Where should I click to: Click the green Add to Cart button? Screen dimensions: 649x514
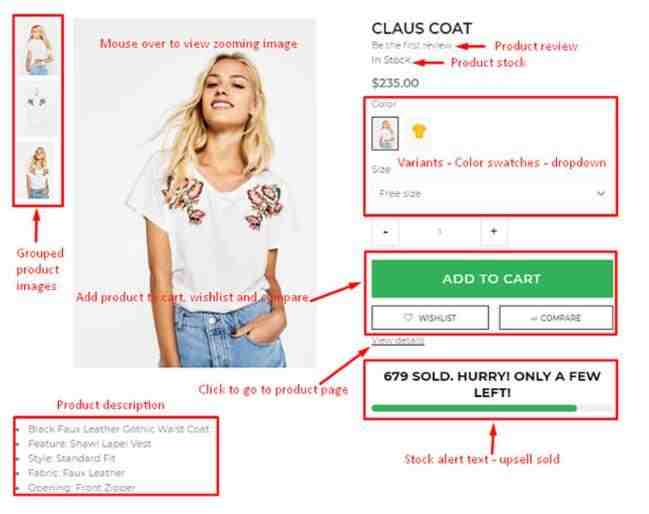click(x=492, y=279)
